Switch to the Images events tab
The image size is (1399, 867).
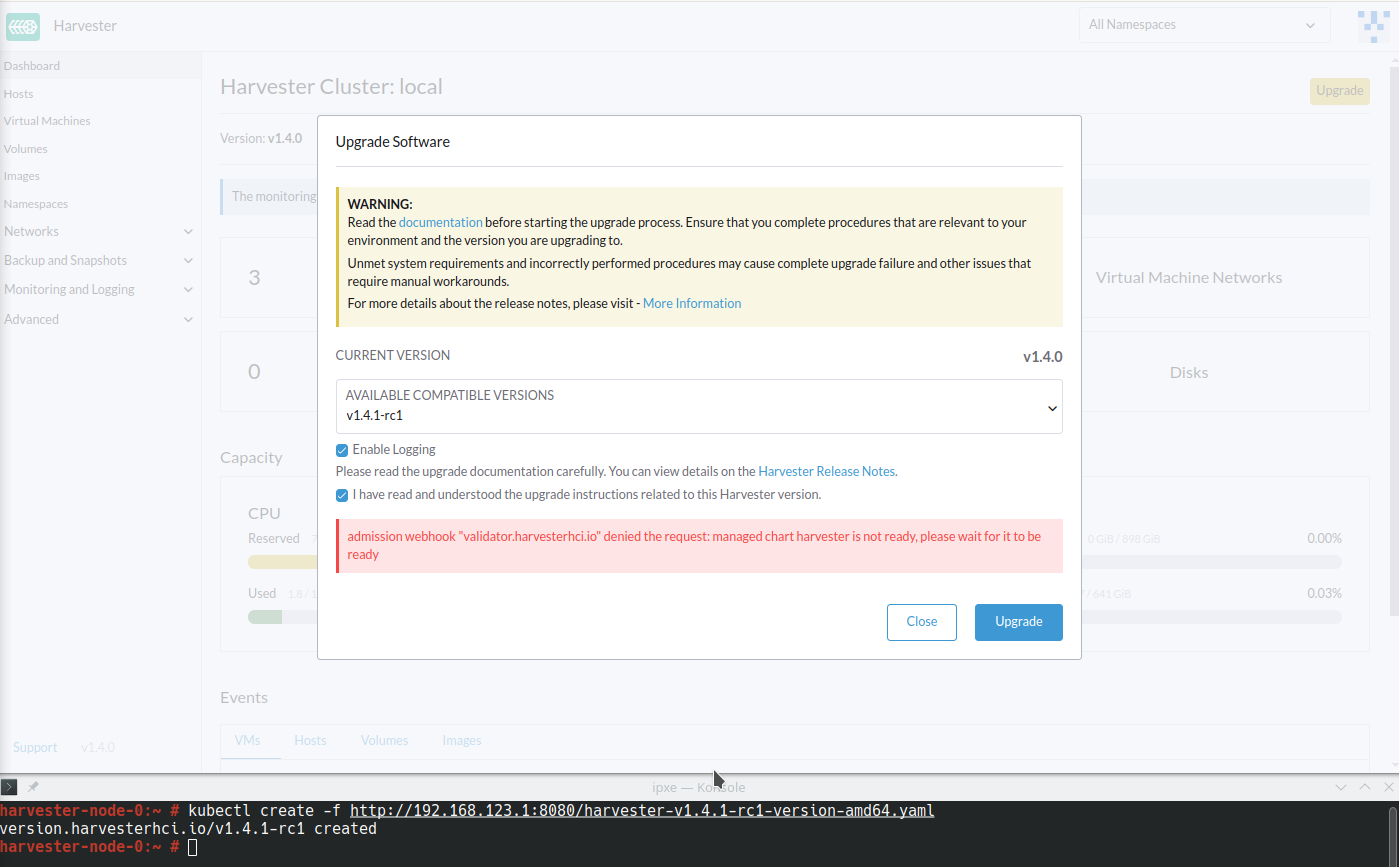click(461, 740)
